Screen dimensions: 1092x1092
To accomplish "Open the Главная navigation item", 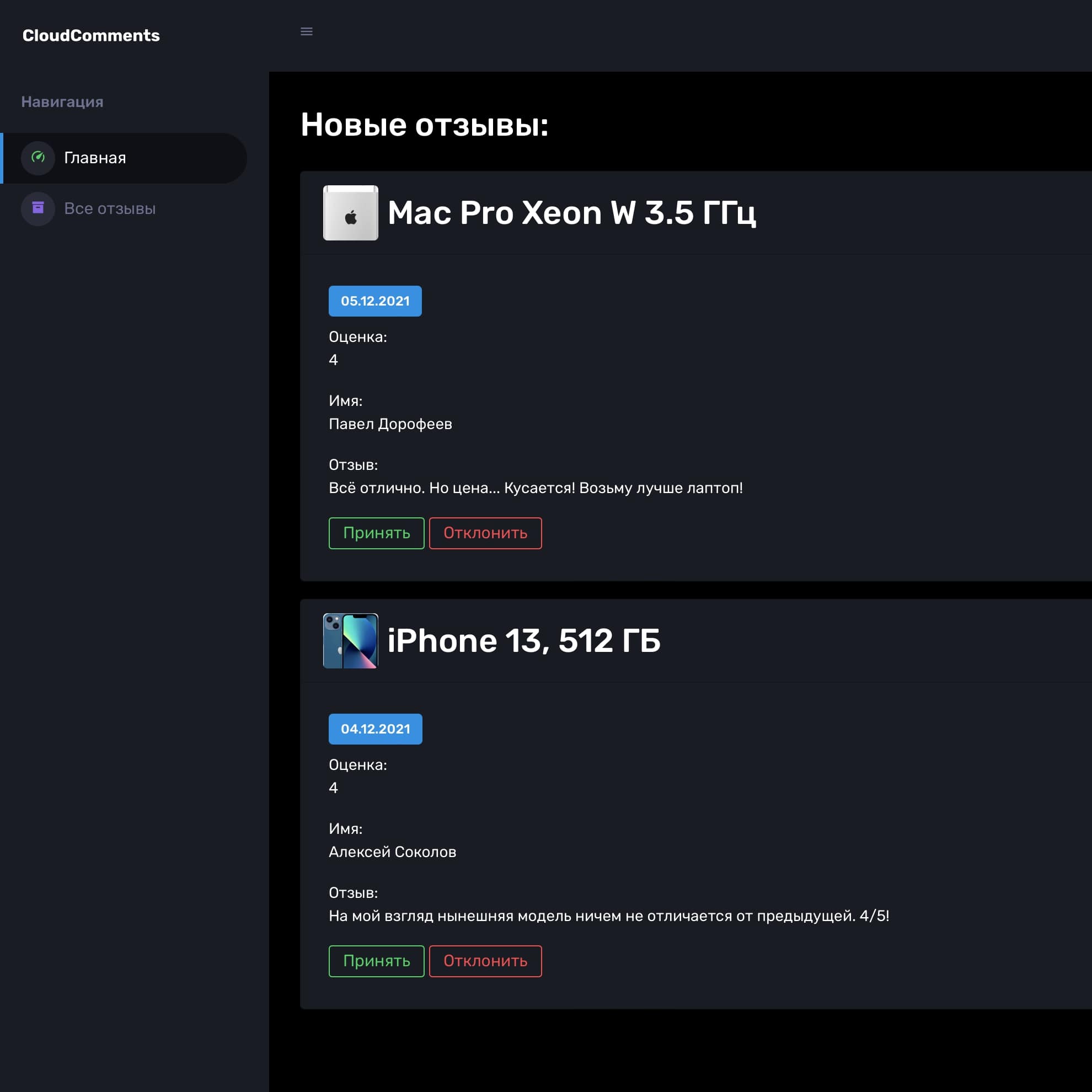I will (124, 158).
